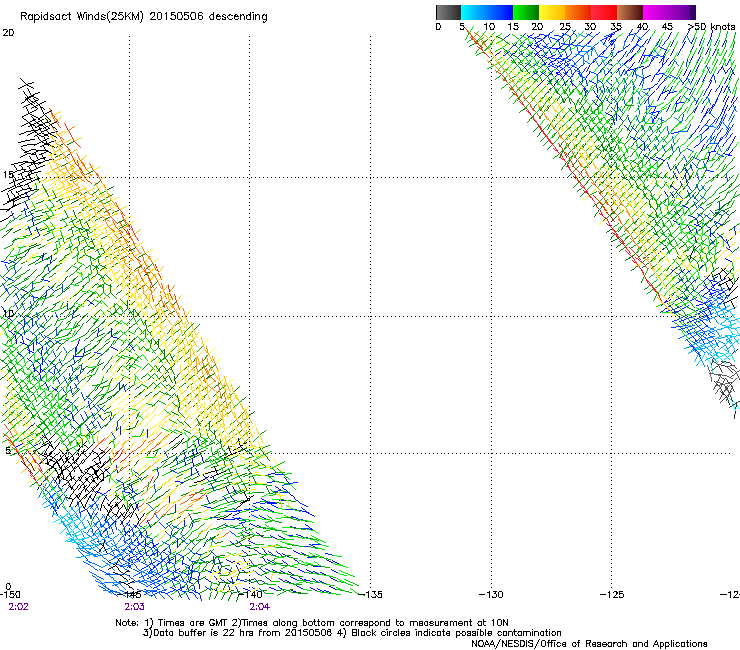Click the note 'Times are GMT'

click(x=192, y=623)
